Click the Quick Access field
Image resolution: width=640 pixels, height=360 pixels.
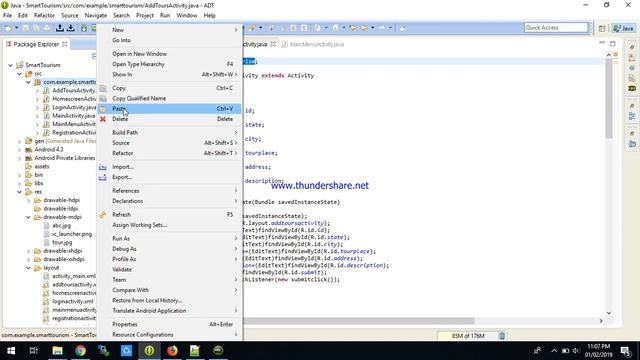(x=556, y=28)
